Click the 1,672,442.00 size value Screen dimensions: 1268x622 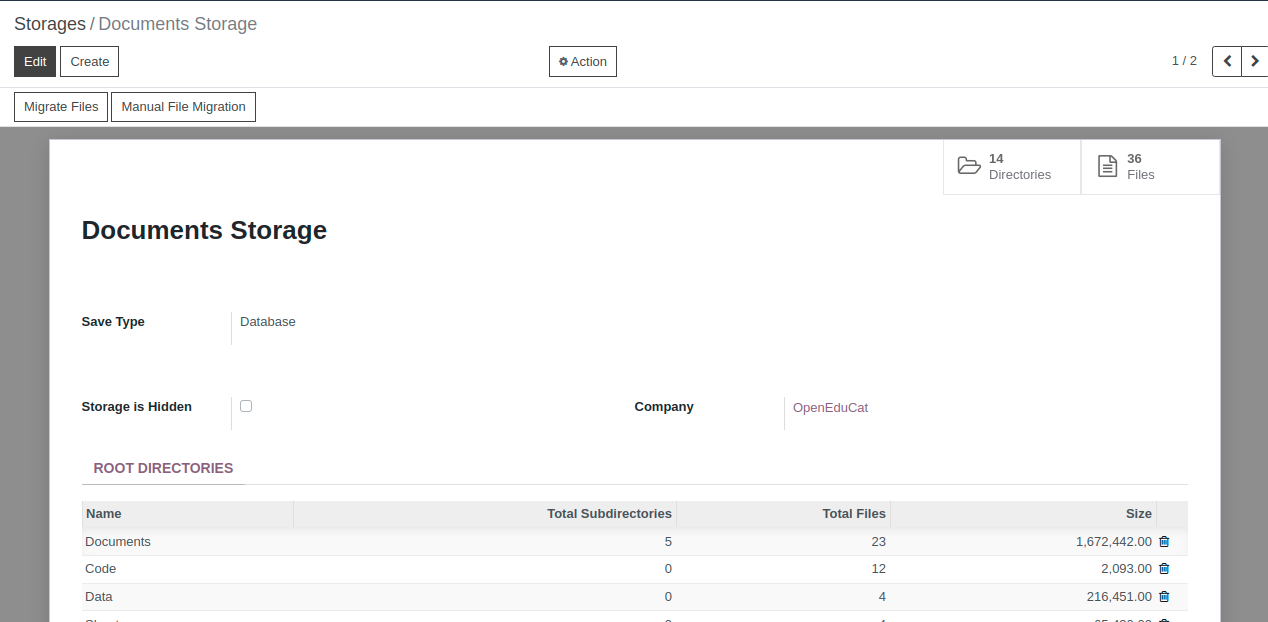(1114, 542)
